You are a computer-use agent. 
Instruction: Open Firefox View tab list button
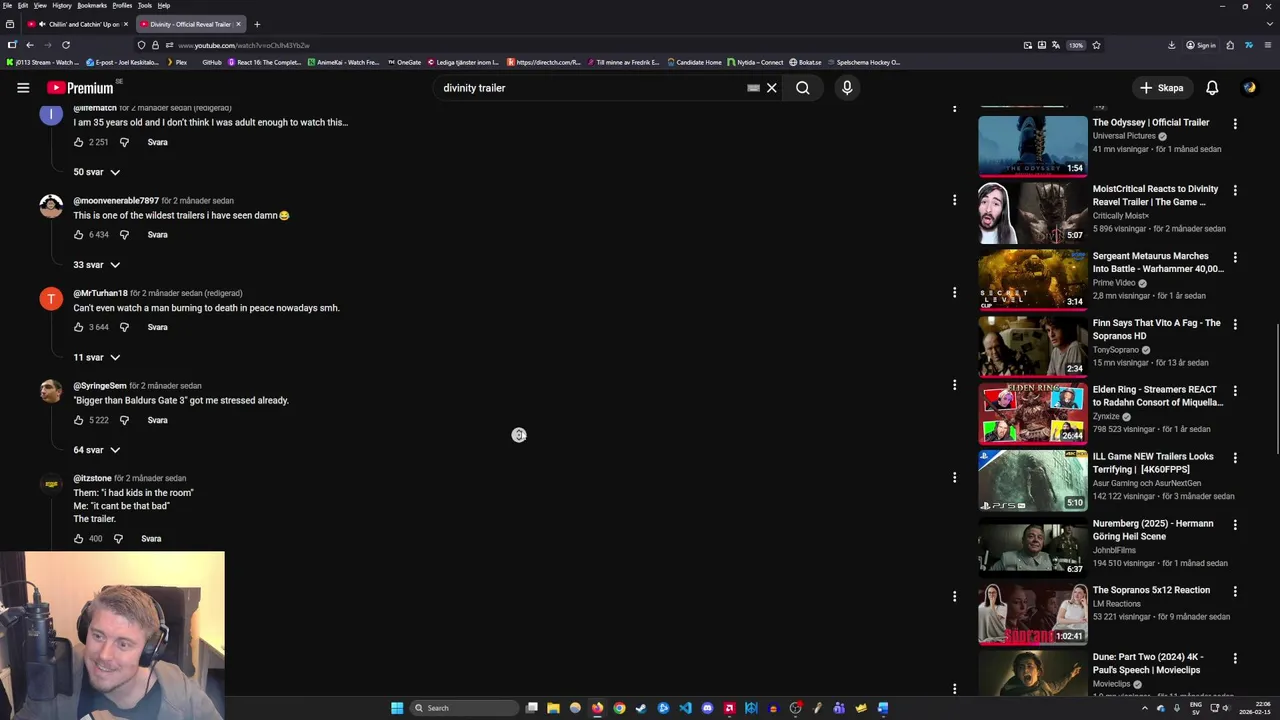11,24
